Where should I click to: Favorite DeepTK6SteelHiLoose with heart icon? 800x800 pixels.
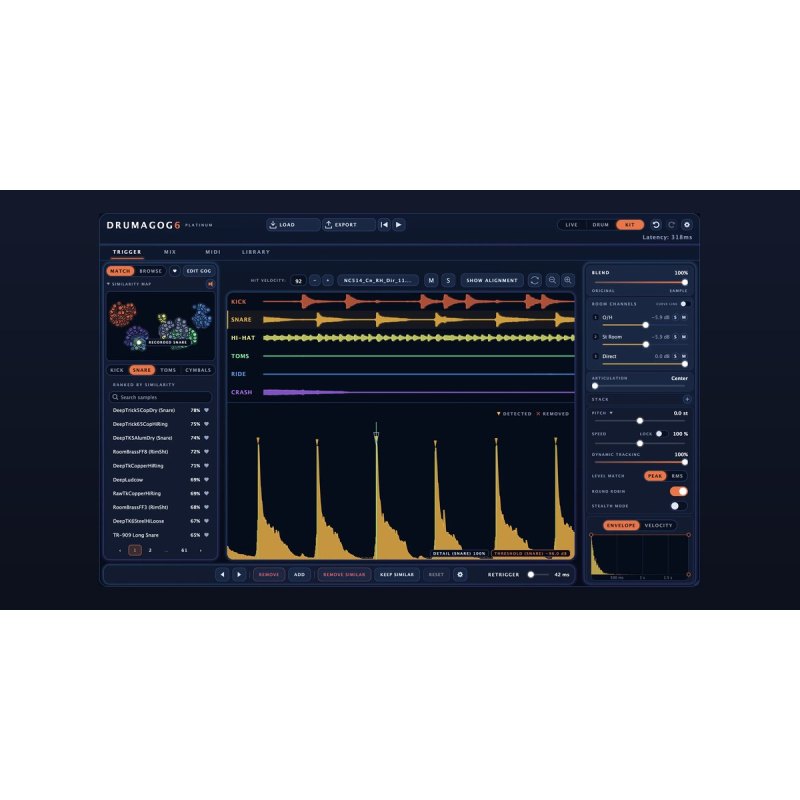[x=207, y=521]
